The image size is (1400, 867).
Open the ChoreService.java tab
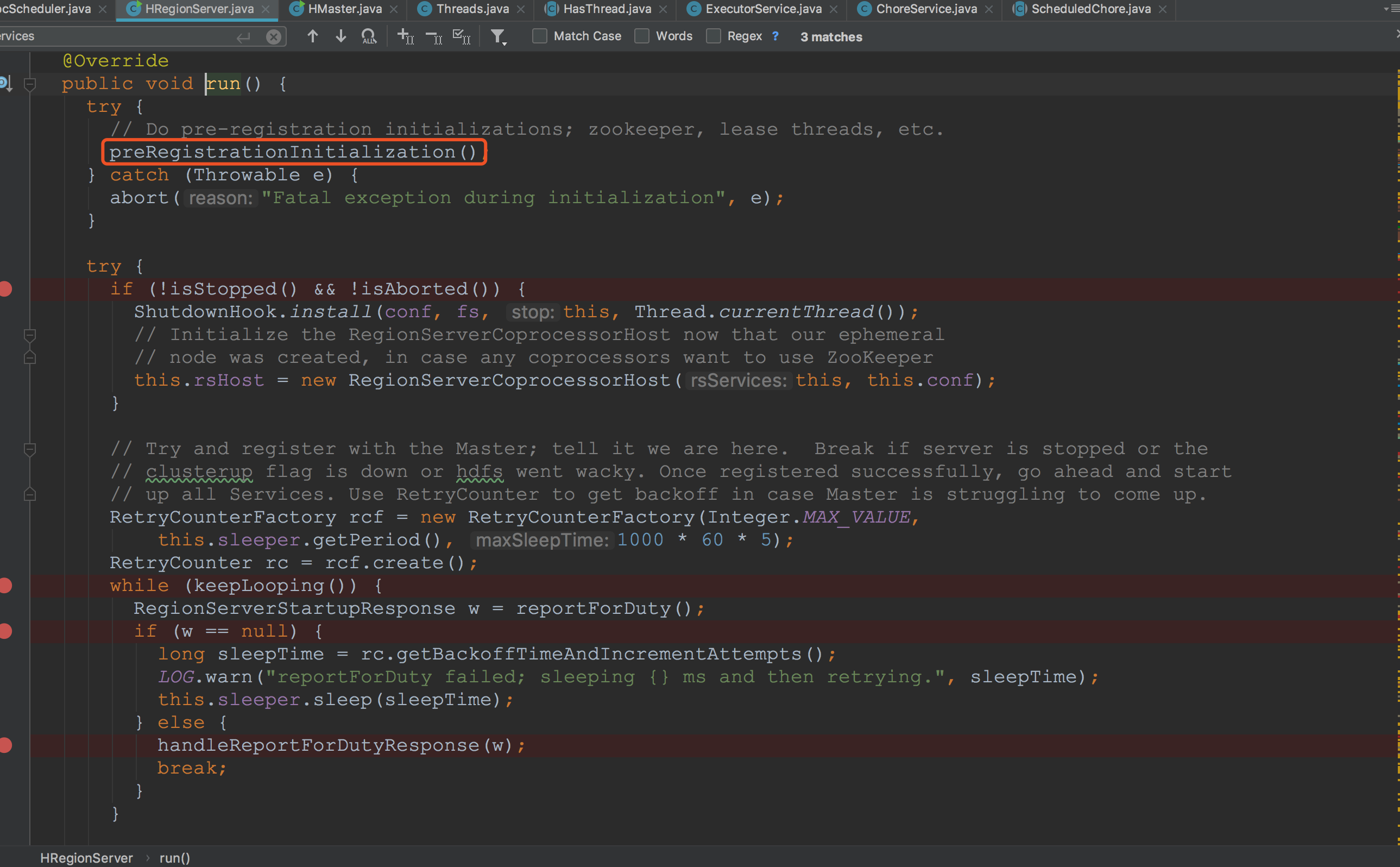(x=925, y=9)
